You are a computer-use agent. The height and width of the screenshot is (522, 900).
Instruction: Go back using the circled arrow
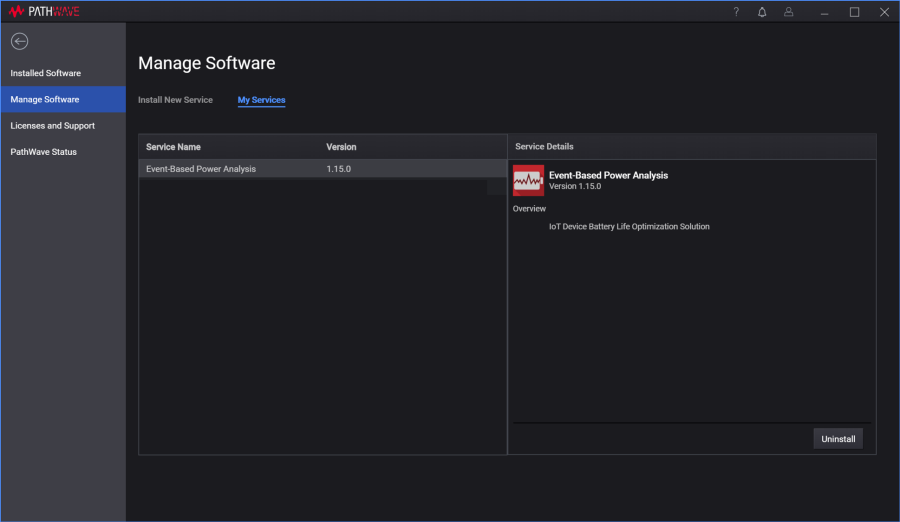click(x=19, y=41)
